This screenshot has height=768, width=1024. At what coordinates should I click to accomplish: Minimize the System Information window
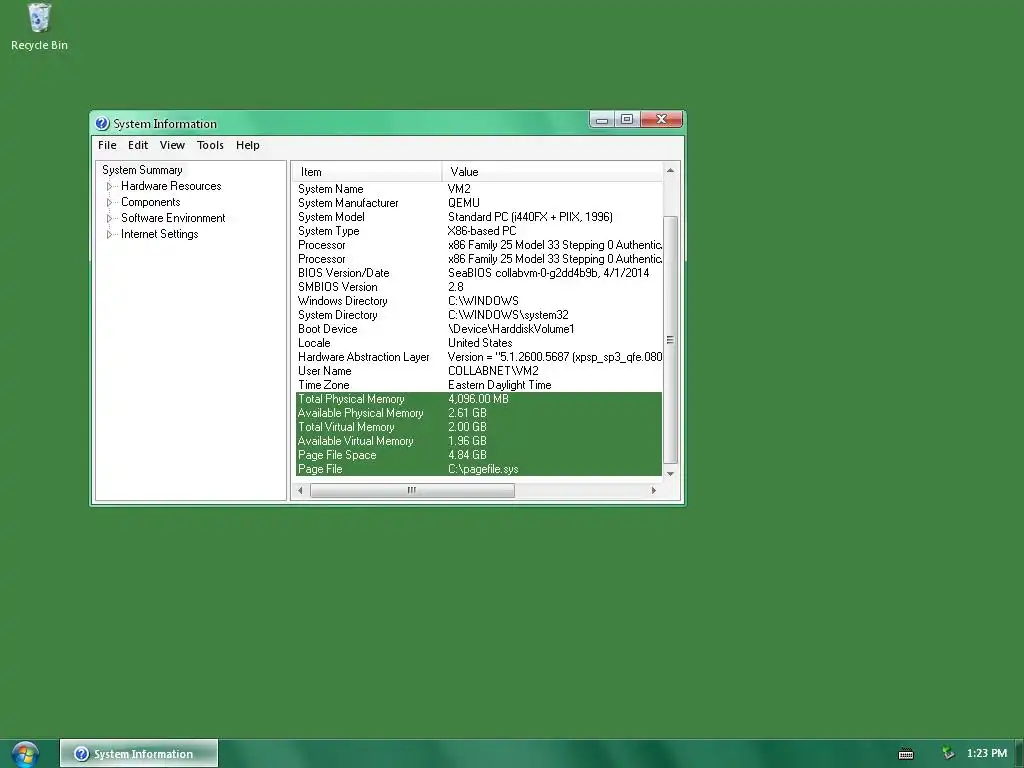(602, 120)
